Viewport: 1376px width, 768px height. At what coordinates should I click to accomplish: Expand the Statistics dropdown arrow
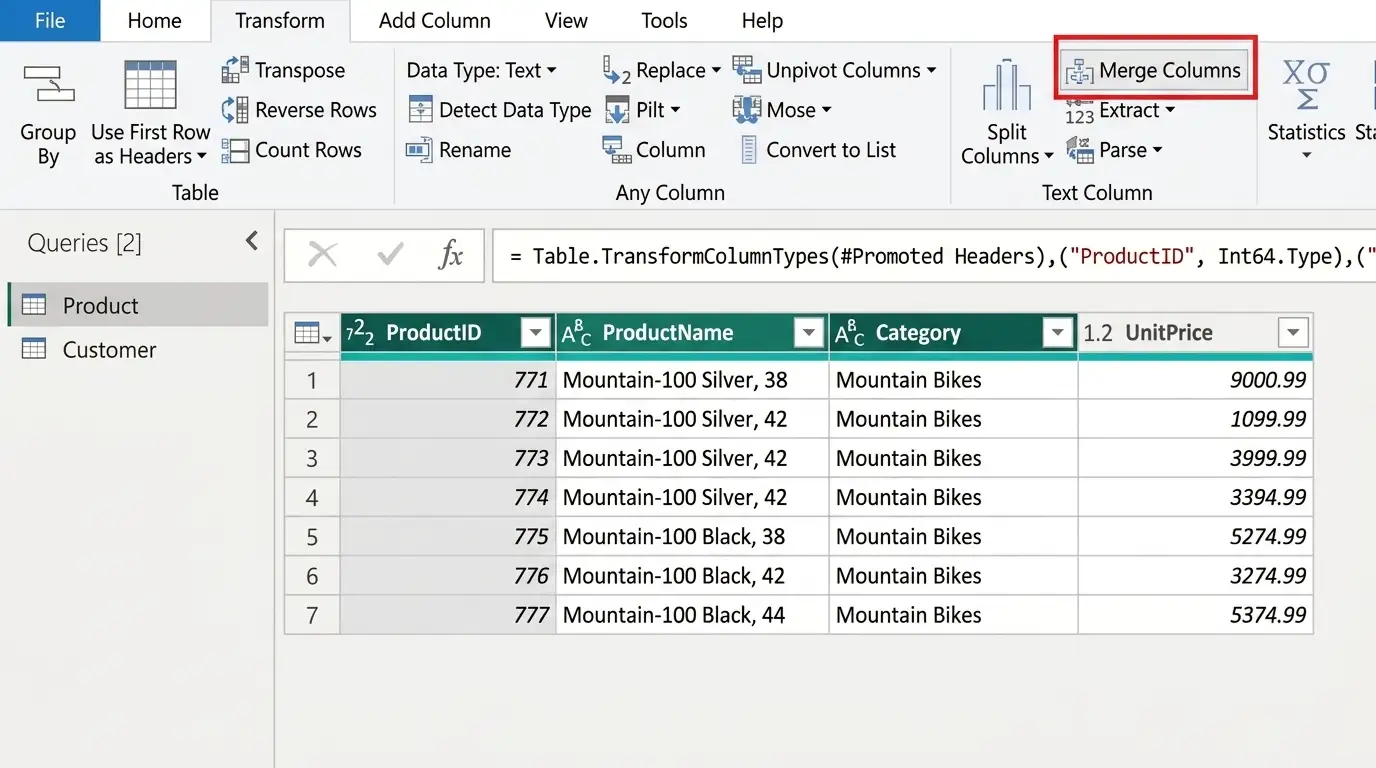pos(1306,156)
